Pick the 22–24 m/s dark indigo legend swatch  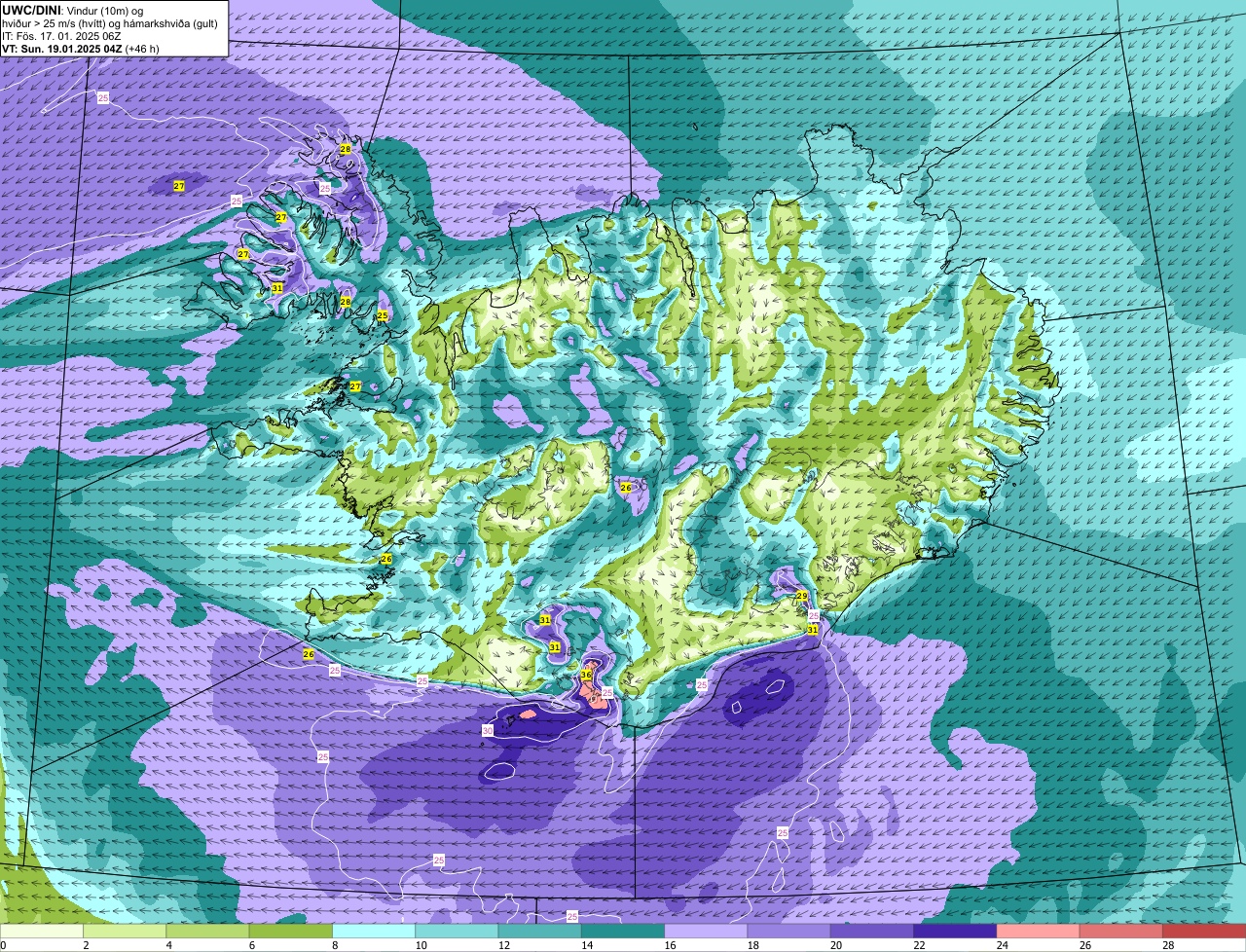coord(955,931)
